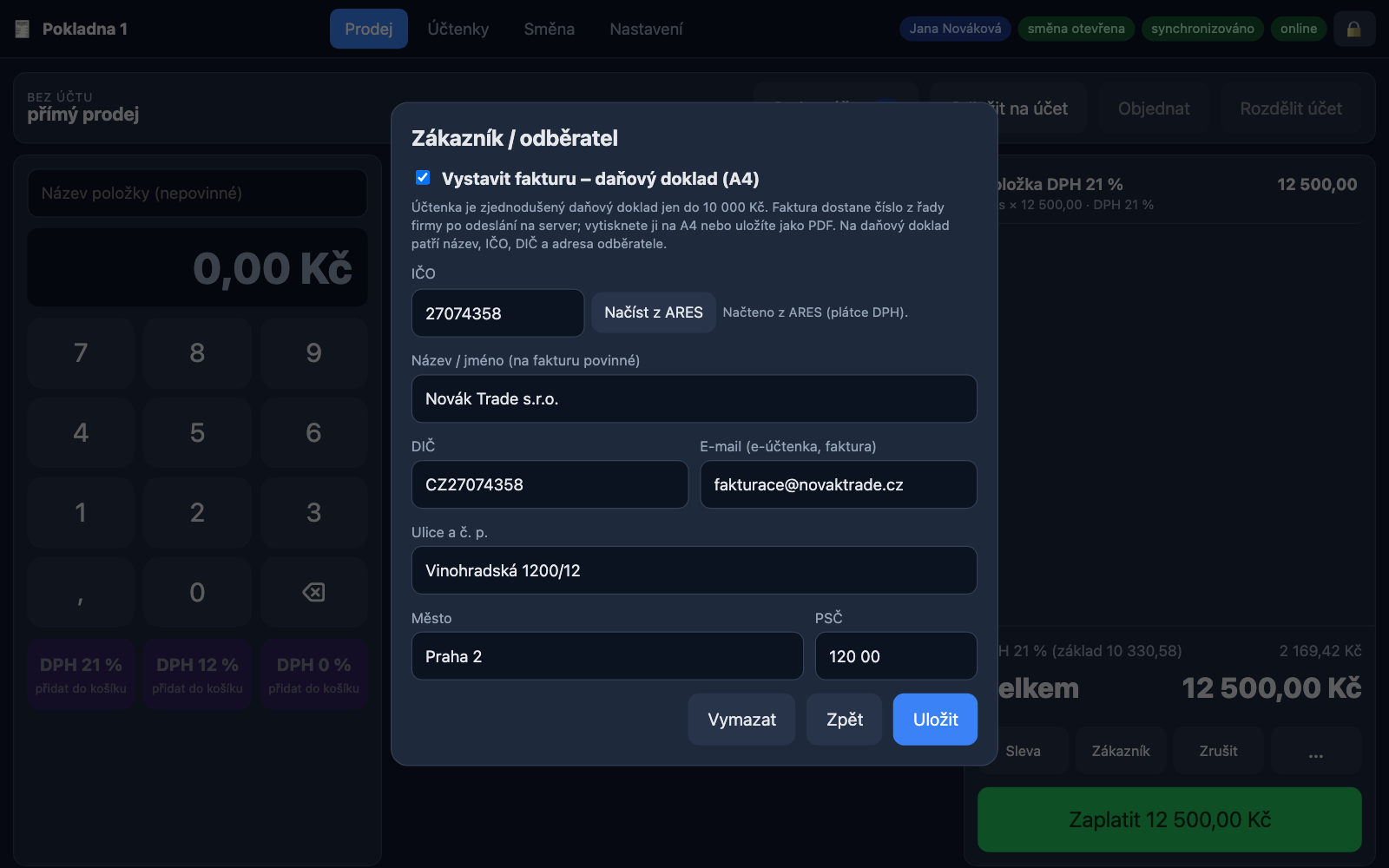Open the Prodej tab

pos(369,29)
